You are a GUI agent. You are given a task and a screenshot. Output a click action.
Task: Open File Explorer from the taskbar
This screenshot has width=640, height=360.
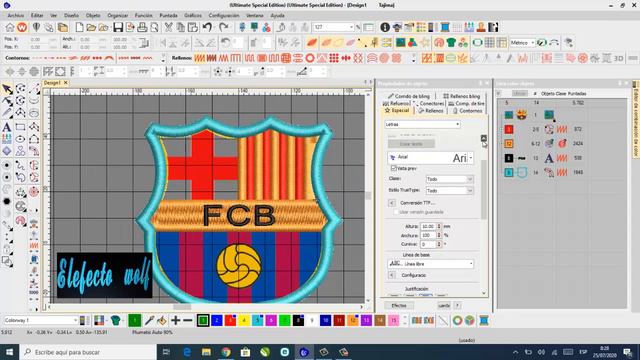pyautogui.click(x=206, y=352)
